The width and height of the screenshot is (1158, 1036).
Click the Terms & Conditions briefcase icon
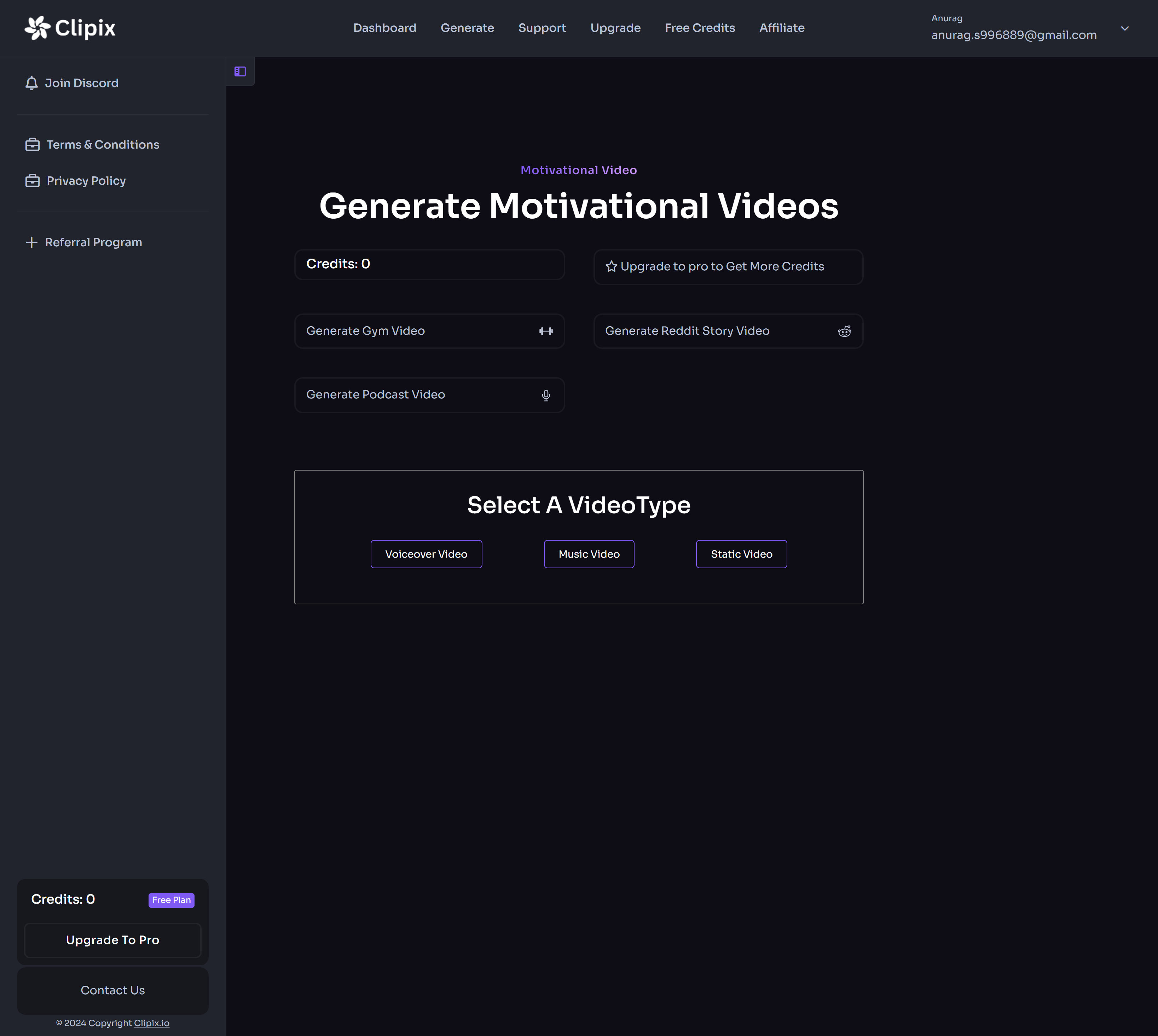point(33,145)
